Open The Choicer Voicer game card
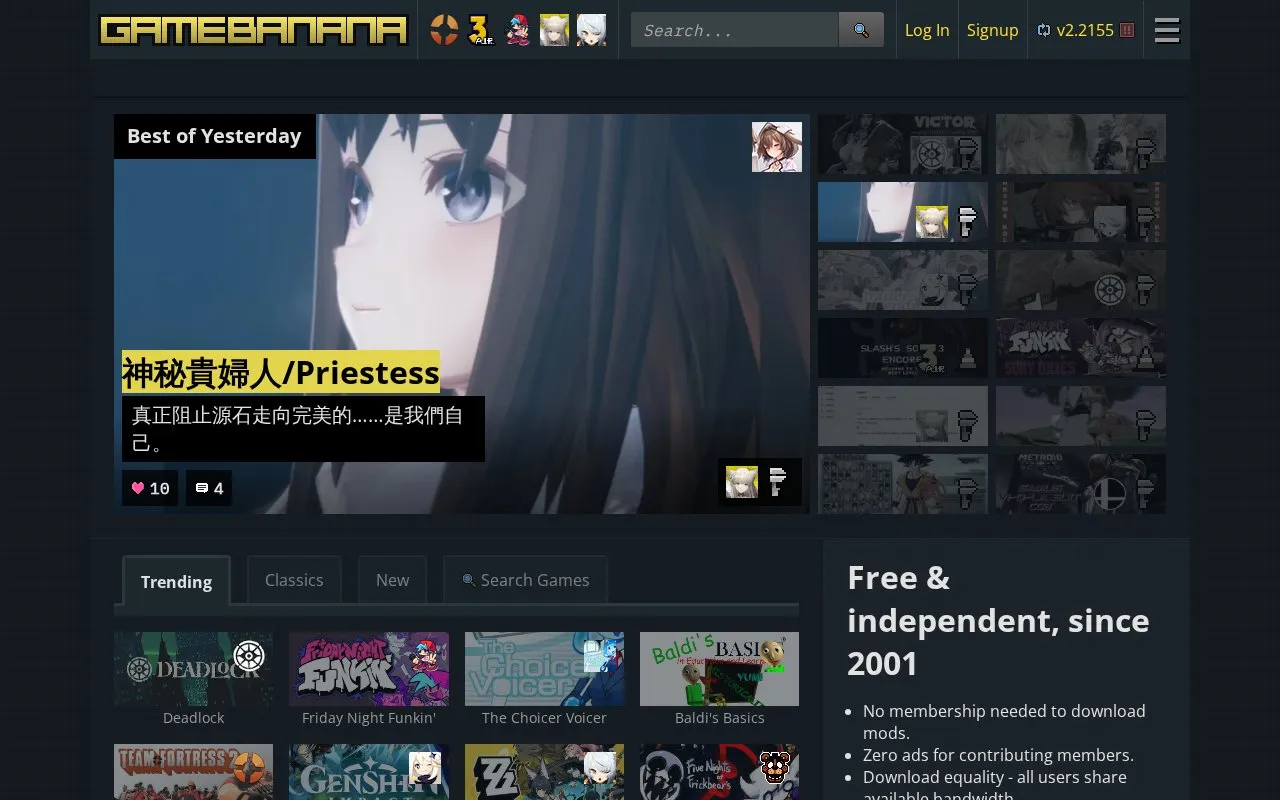 click(x=544, y=679)
